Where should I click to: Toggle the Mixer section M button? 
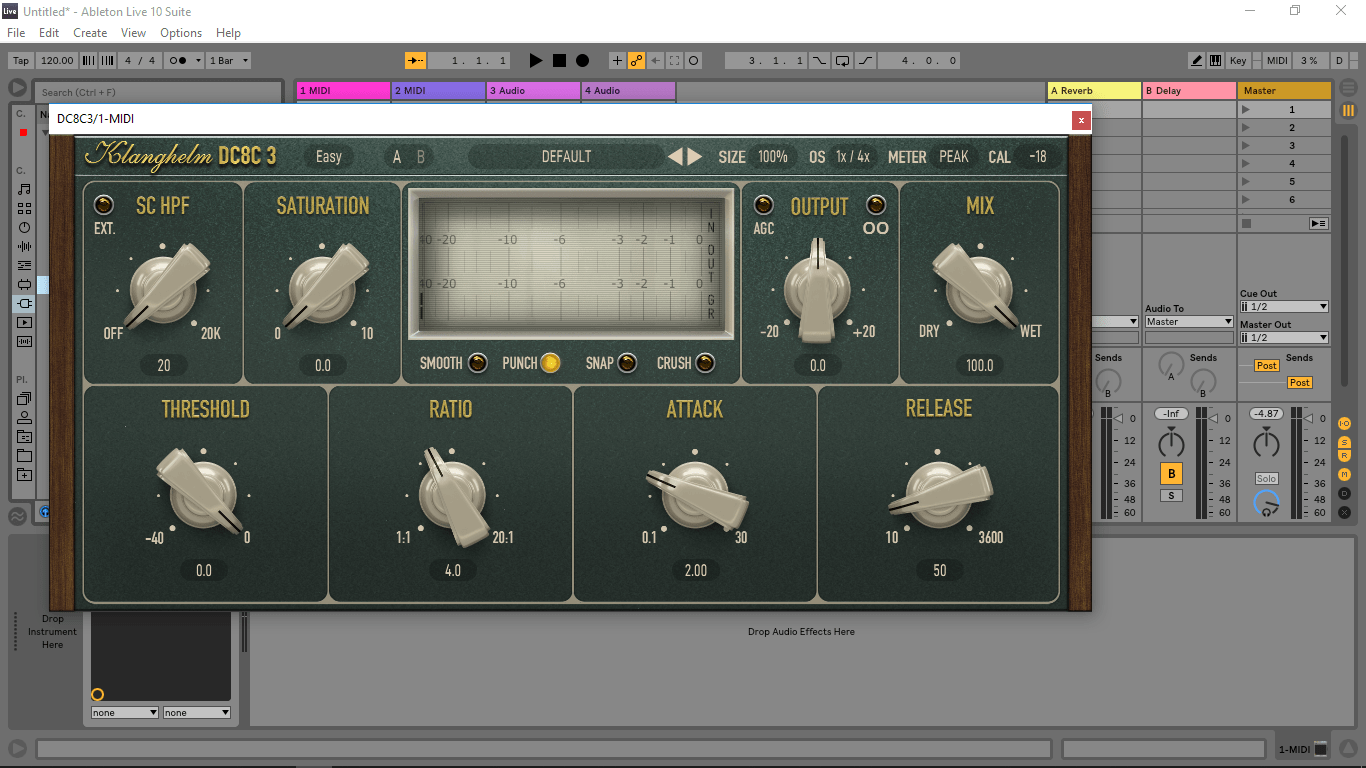point(1344,474)
